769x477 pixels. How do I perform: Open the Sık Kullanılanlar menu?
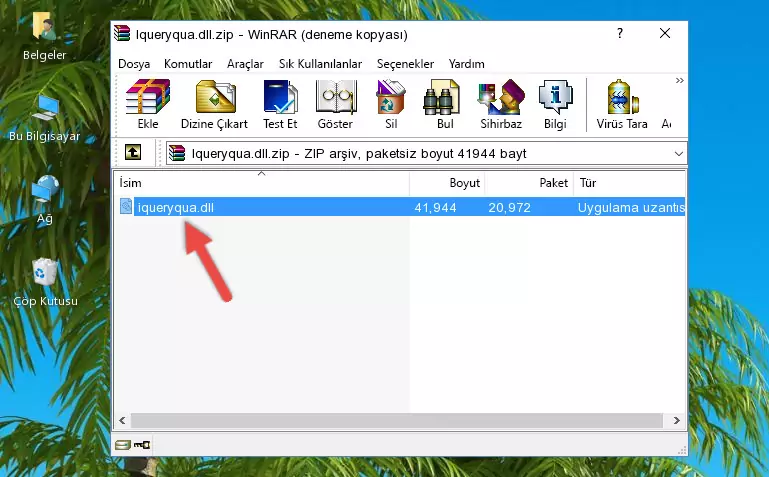320,64
